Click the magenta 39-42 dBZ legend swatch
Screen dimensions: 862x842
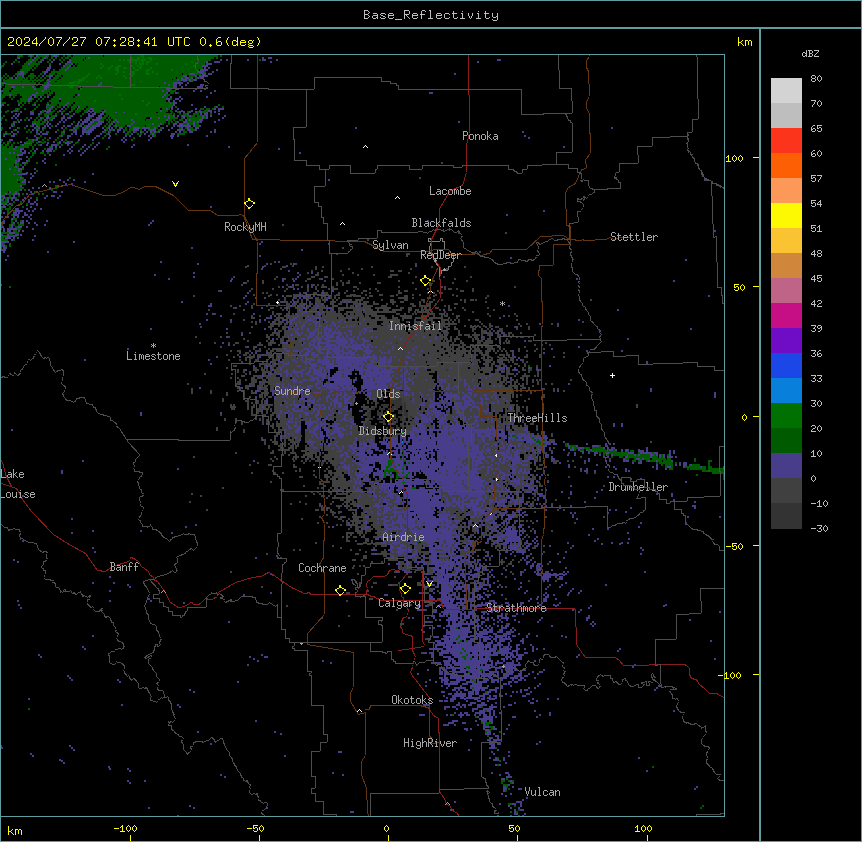click(786, 315)
